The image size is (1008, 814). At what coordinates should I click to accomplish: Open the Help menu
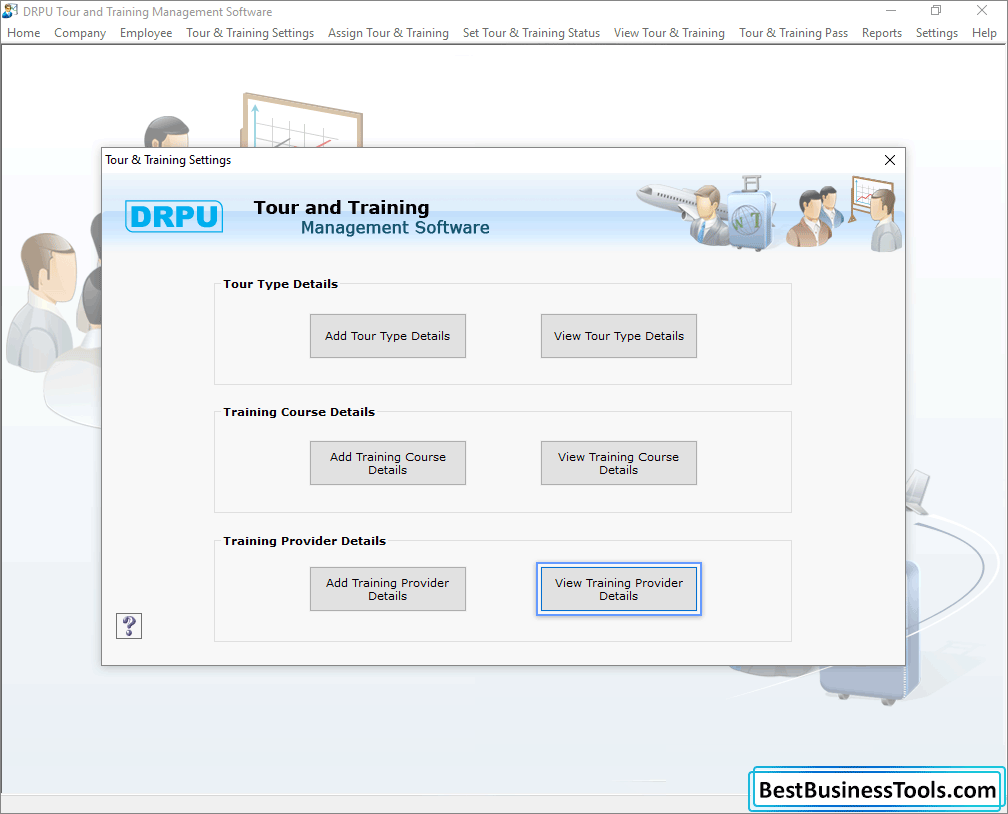coord(984,33)
